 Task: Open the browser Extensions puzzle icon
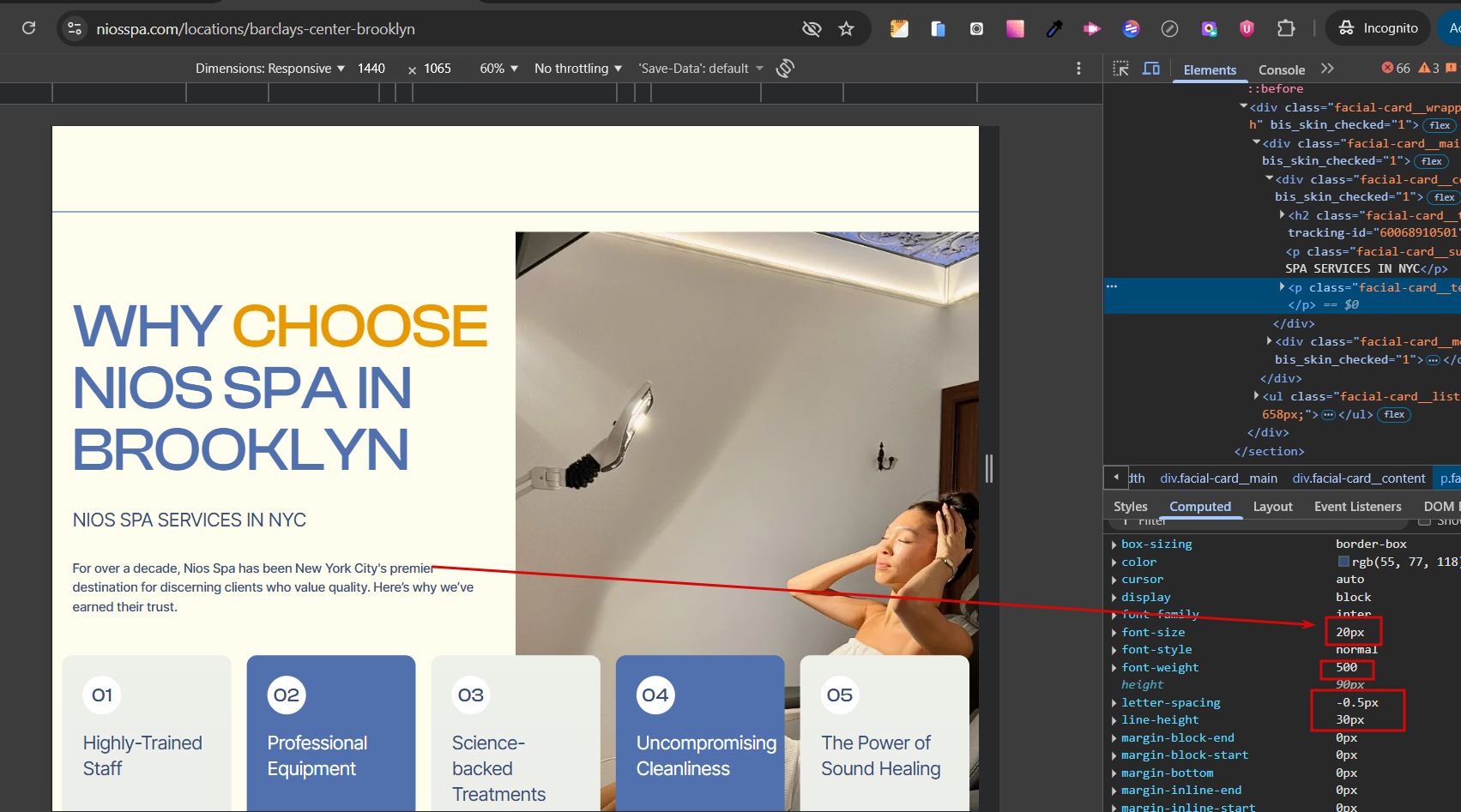1285,28
